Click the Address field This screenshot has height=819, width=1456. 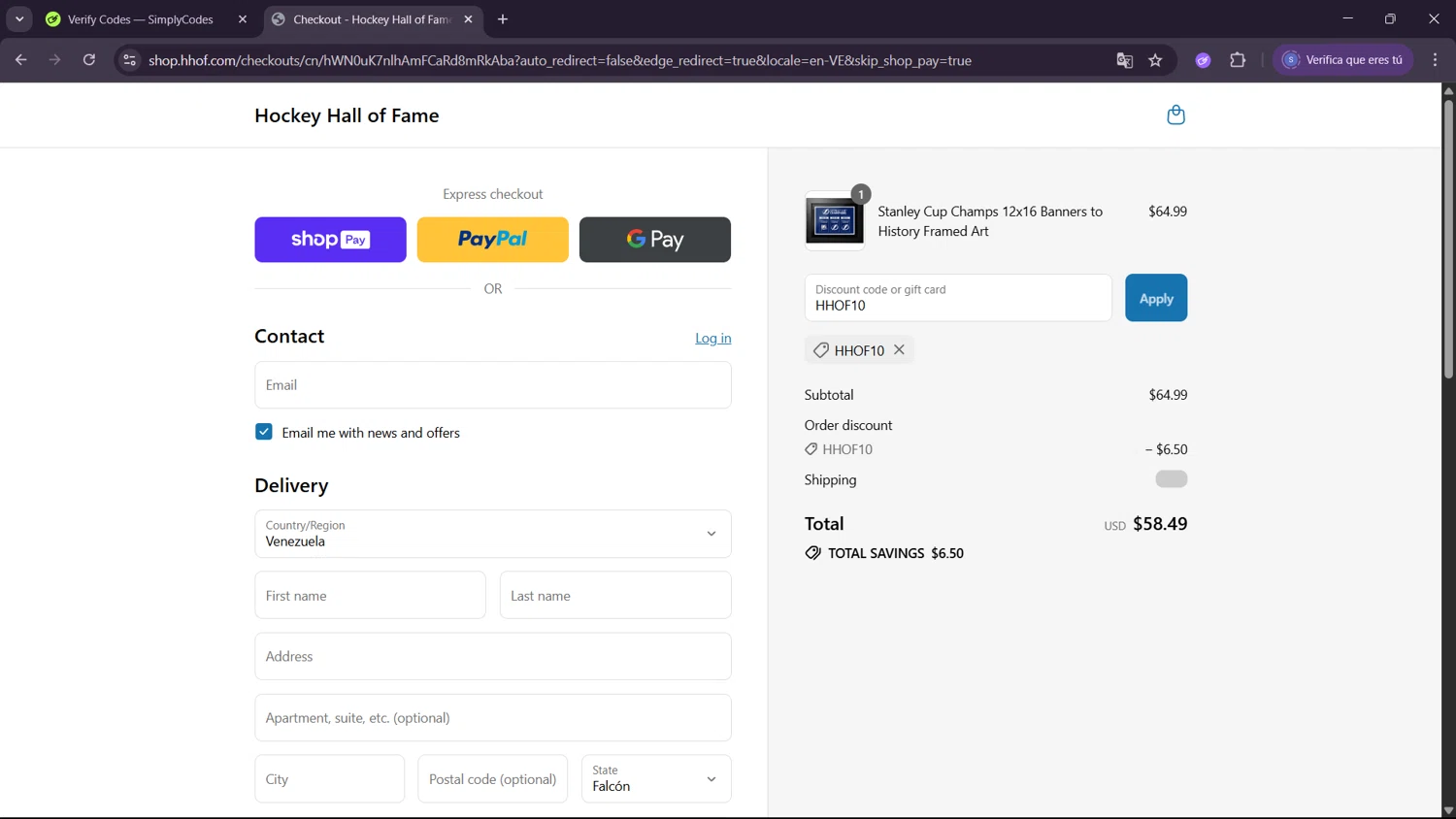pos(493,656)
